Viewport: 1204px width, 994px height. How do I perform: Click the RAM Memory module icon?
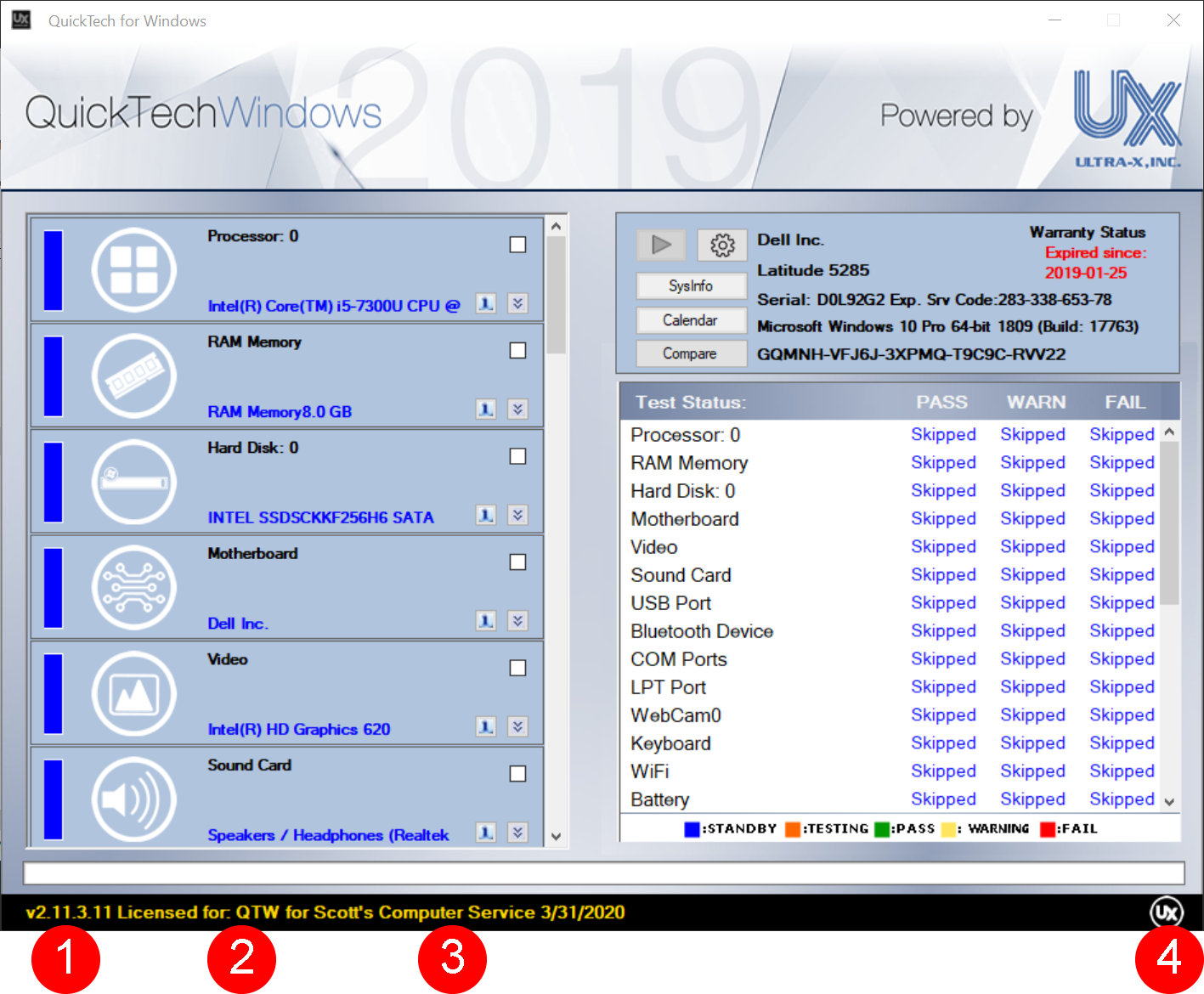[134, 376]
